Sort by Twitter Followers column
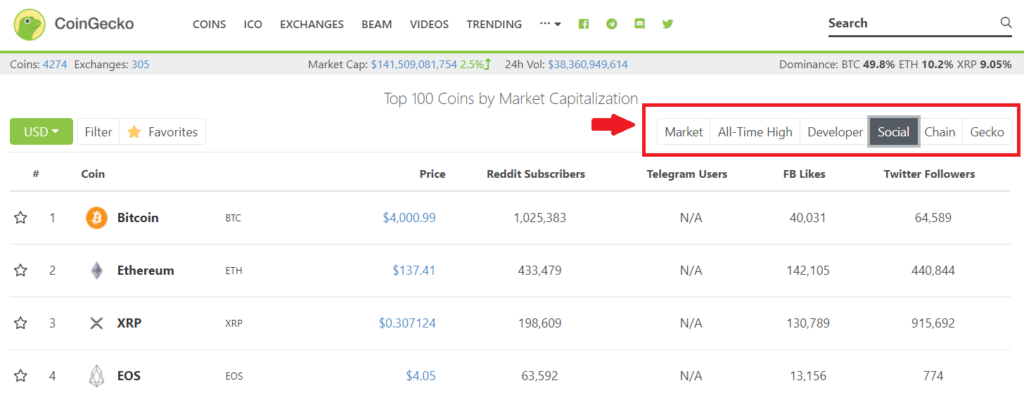The height and width of the screenshot is (402, 1024). (929, 174)
